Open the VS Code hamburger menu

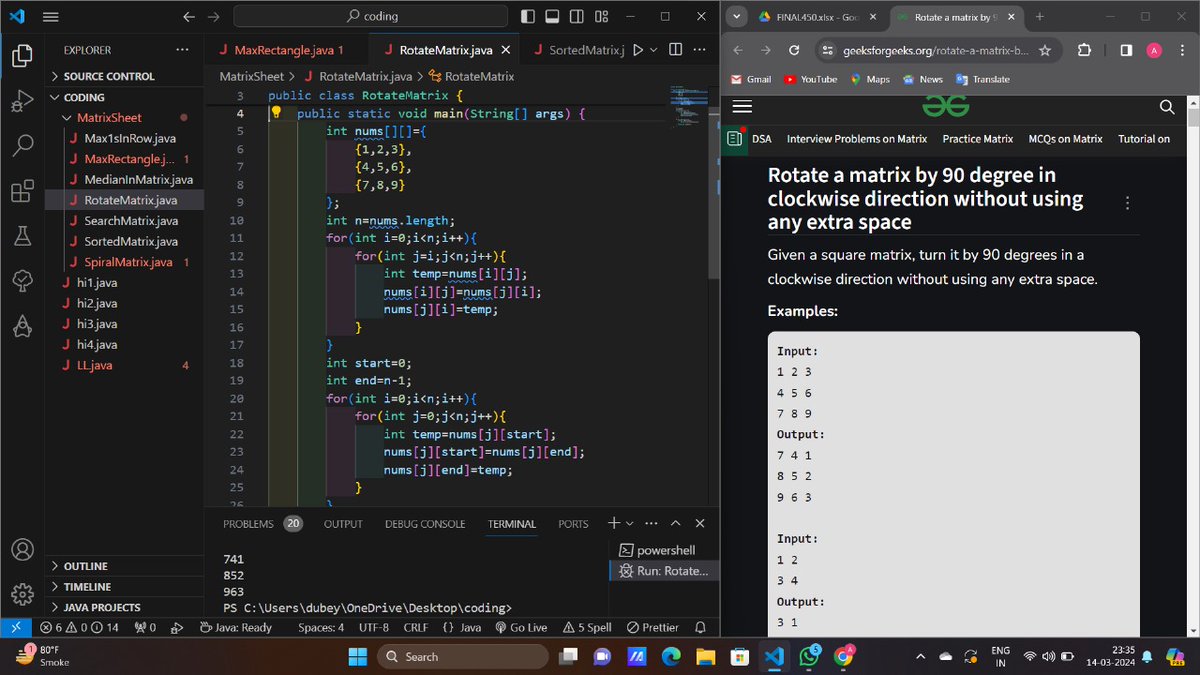51,17
